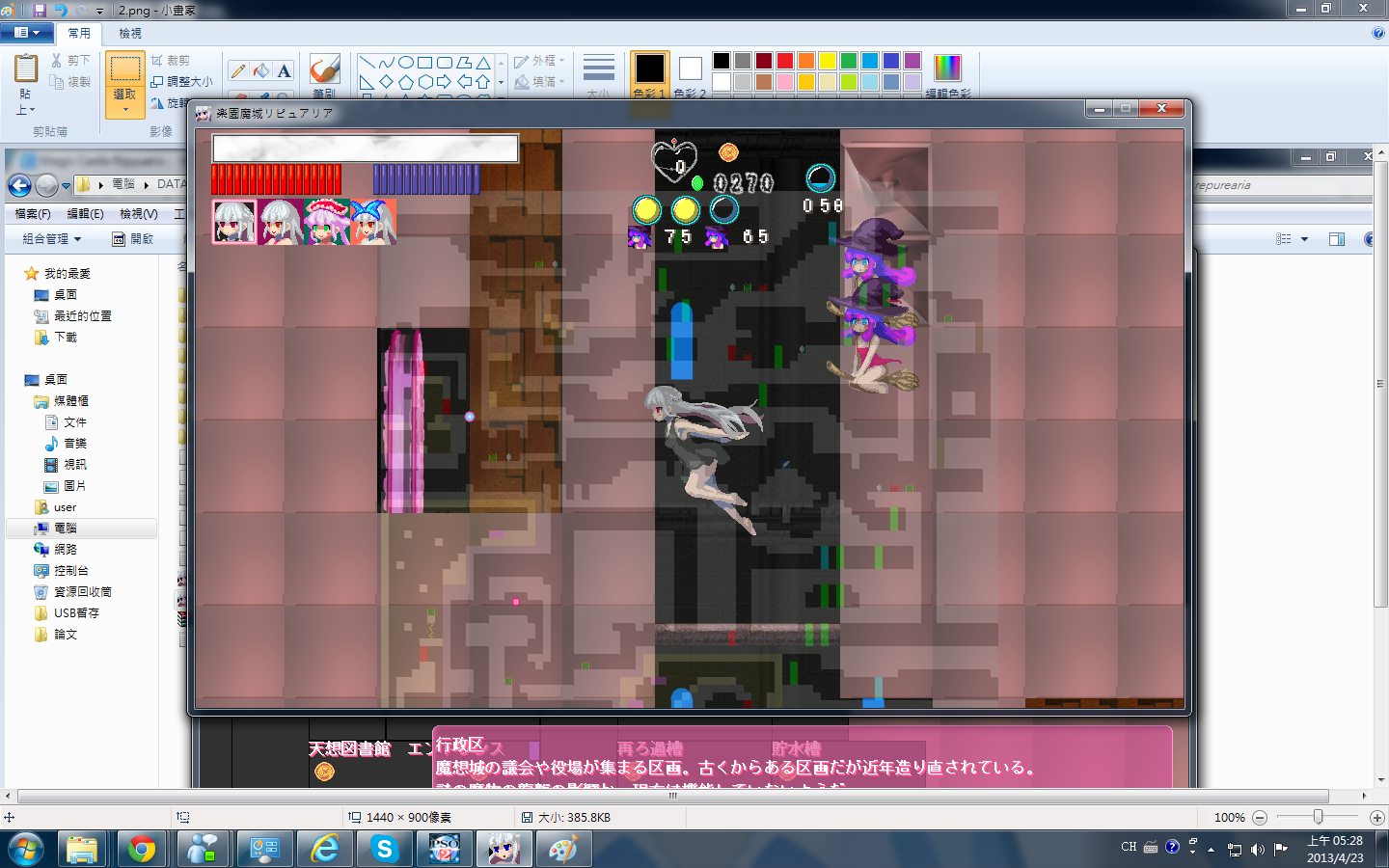Viewport: 1389px width, 868px height.
Task: Expand the 組合管理 organize dropdown
Action: pos(52,239)
